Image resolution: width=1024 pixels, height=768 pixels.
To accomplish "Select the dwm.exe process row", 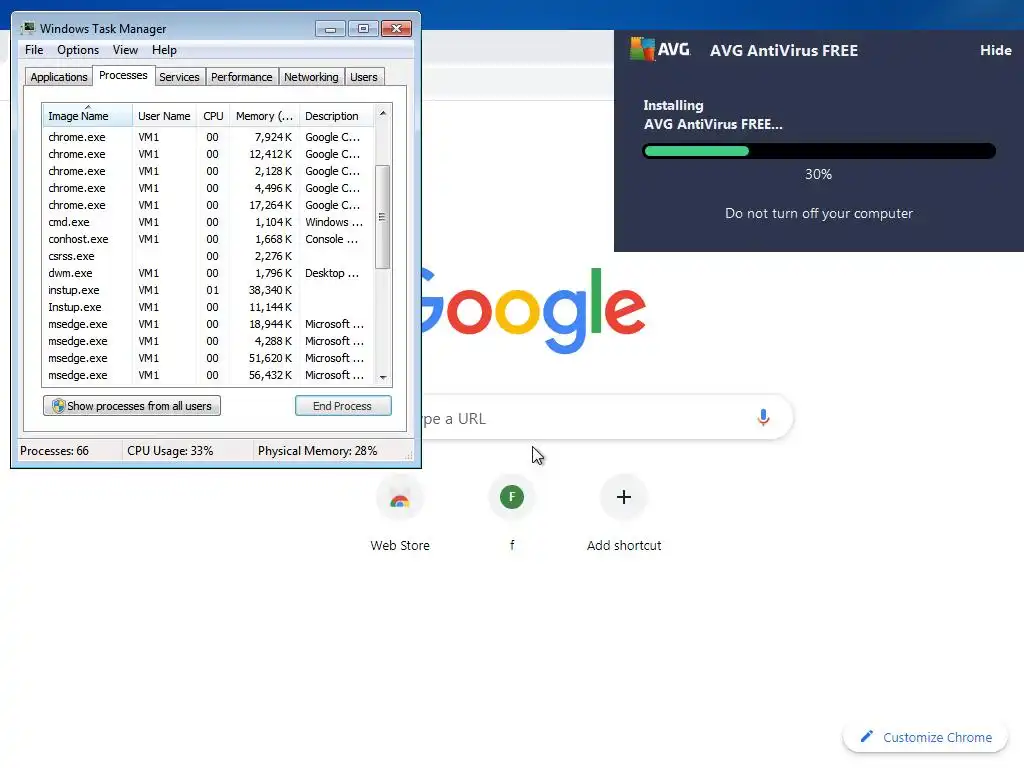I will [x=208, y=273].
